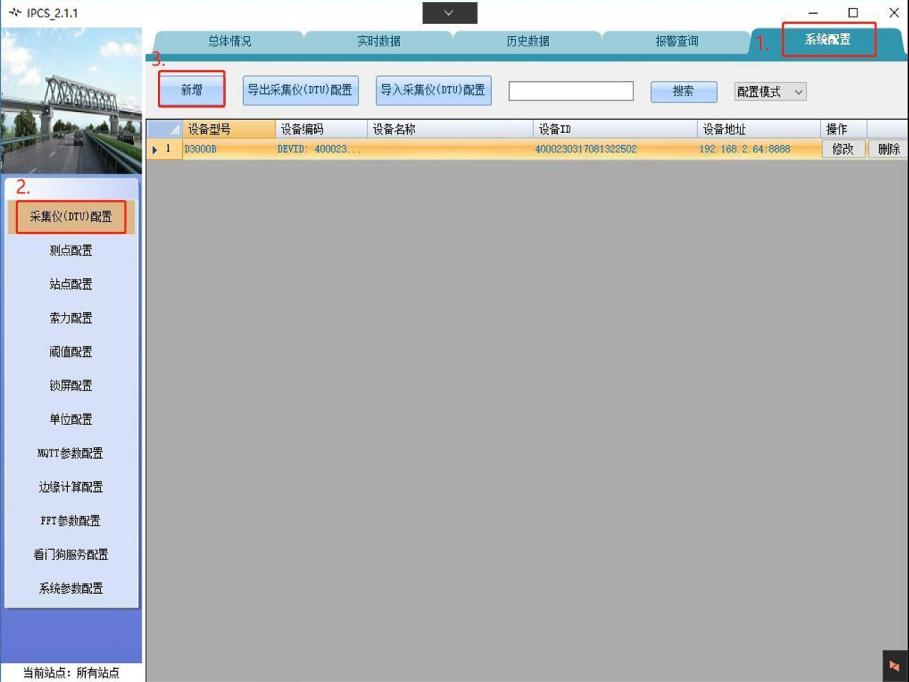Click 导出采集仪(DTU)配置 button
Image resolution: width=909 pixels, height=682 pixels.
300,90
